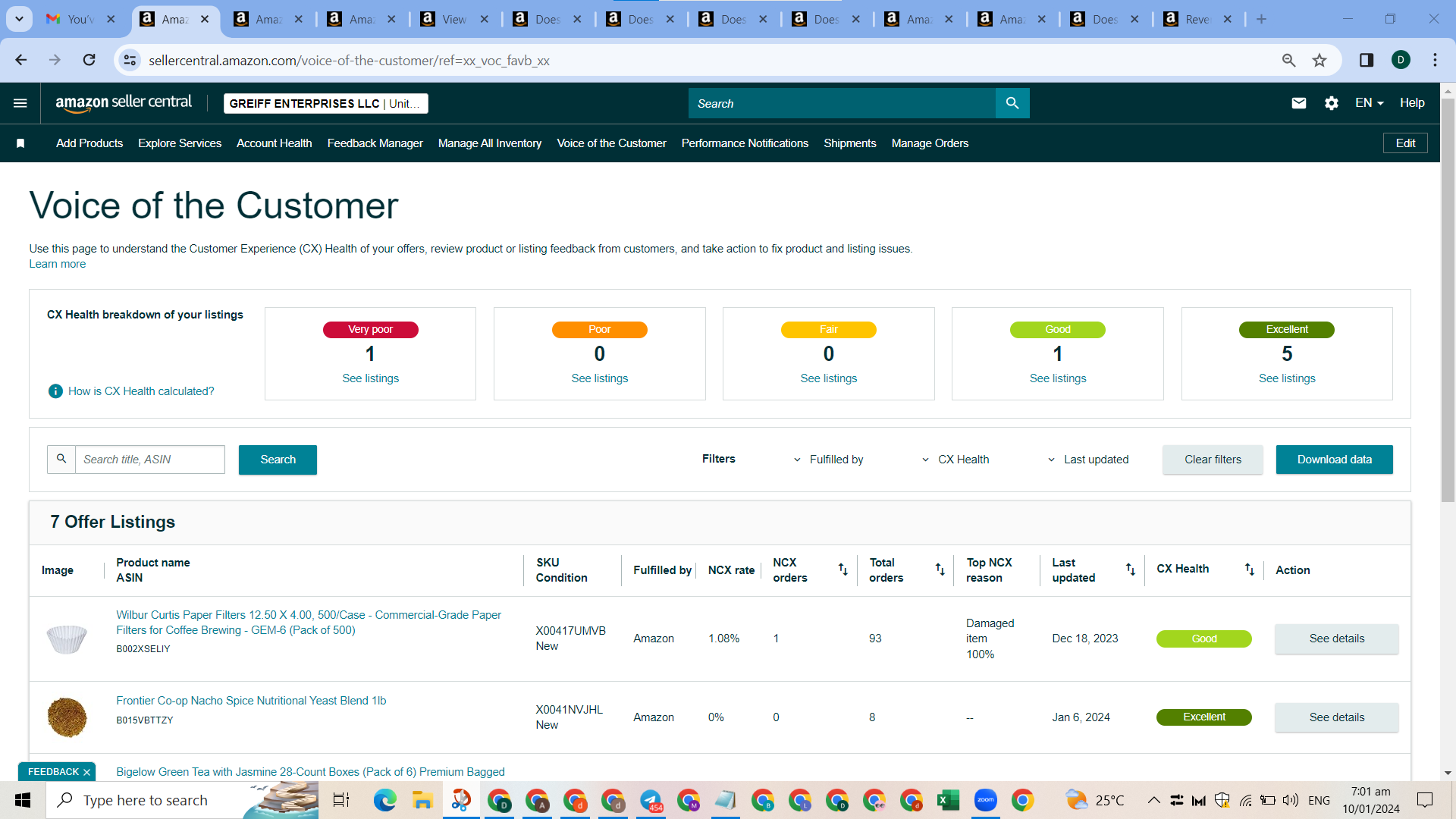
Task: Open Telegram from the taskbar
Action: [x=651, y=800]
